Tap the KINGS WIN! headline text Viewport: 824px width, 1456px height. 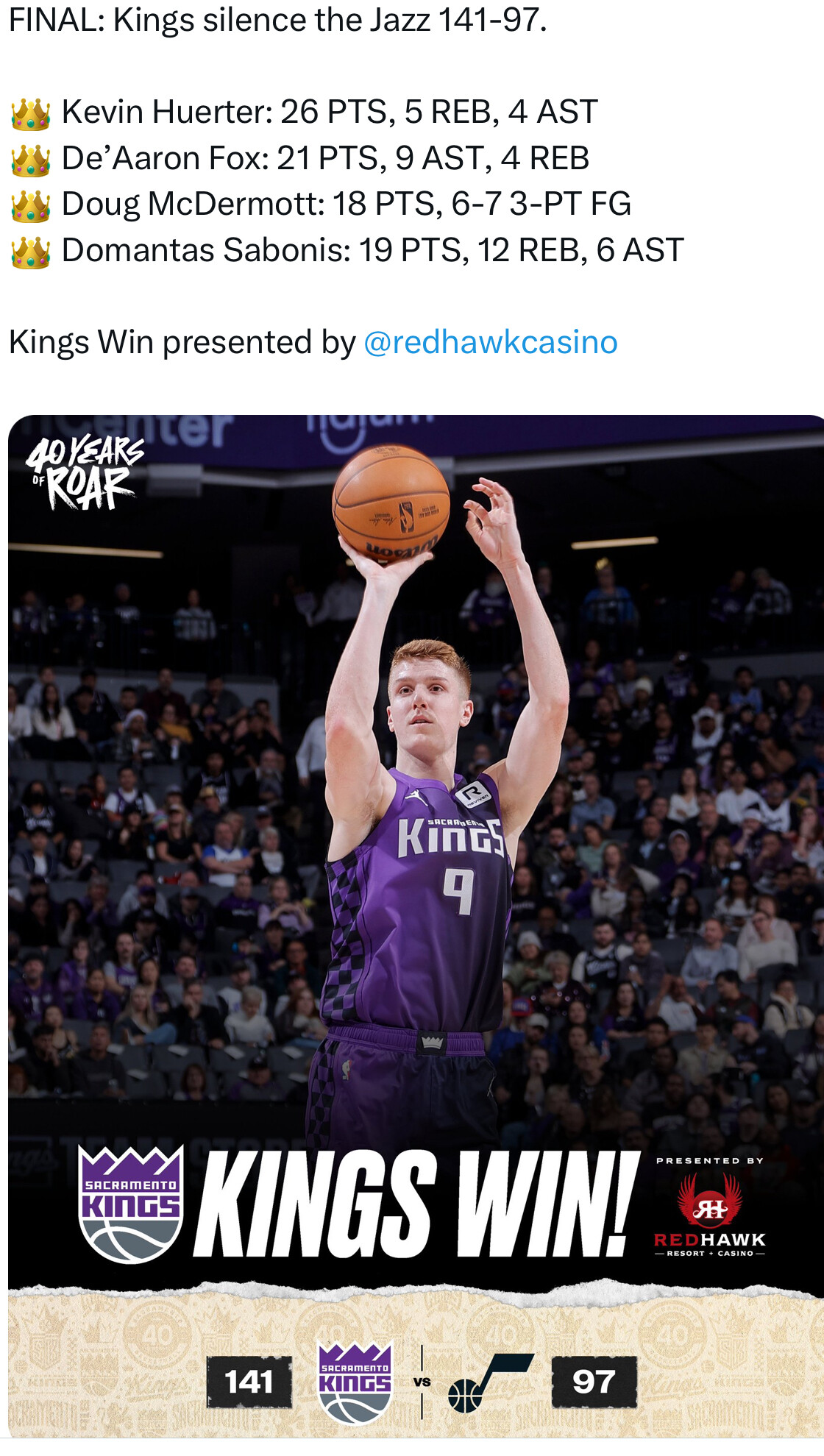(x=416, y=1204)
